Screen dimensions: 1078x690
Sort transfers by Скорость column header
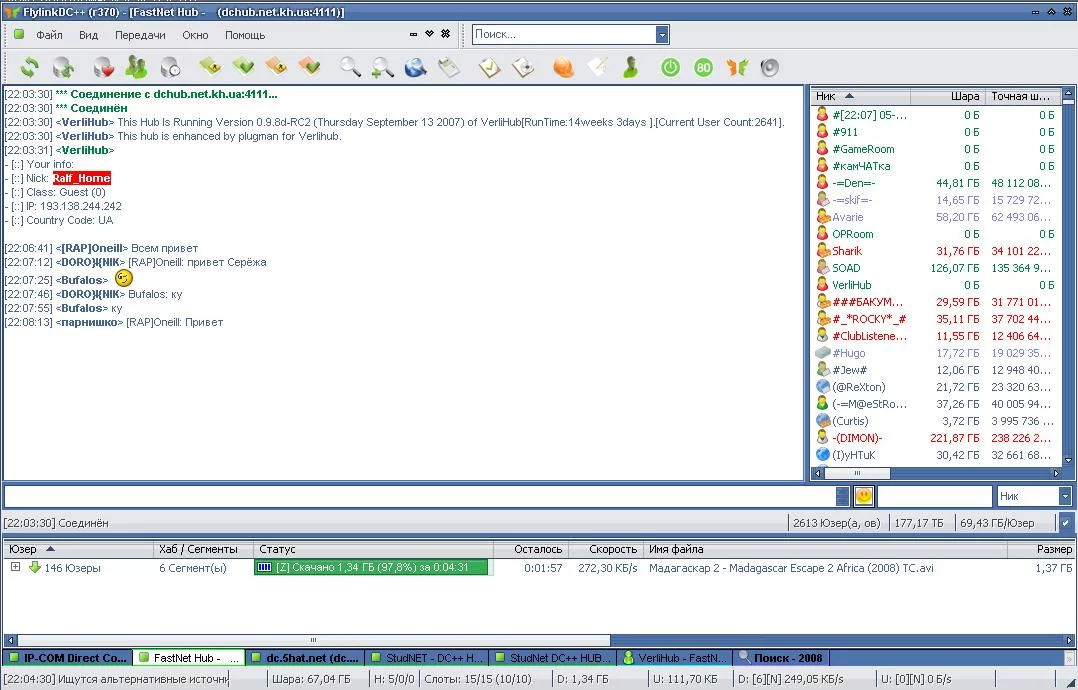point(612,549)
